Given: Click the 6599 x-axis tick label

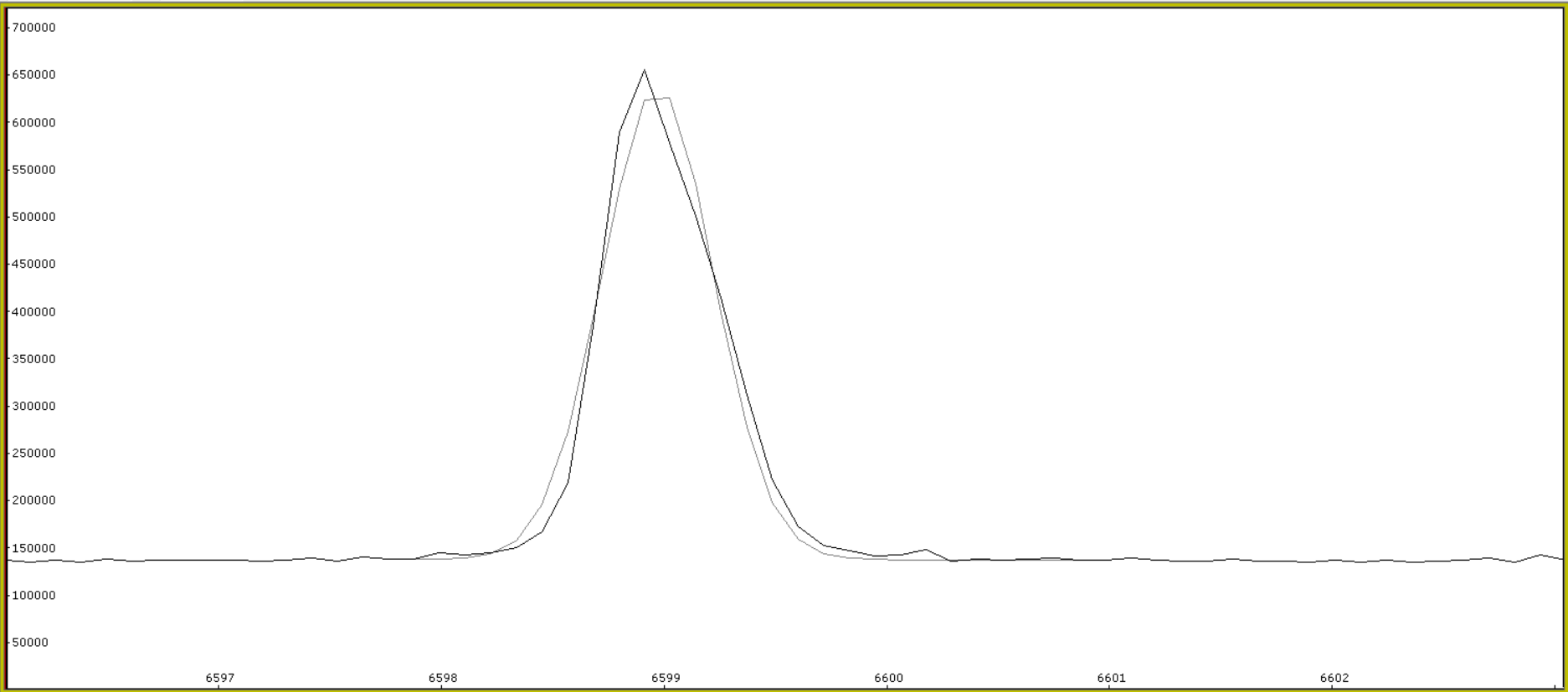Looking at the screenshot, I should coord(666,678).
